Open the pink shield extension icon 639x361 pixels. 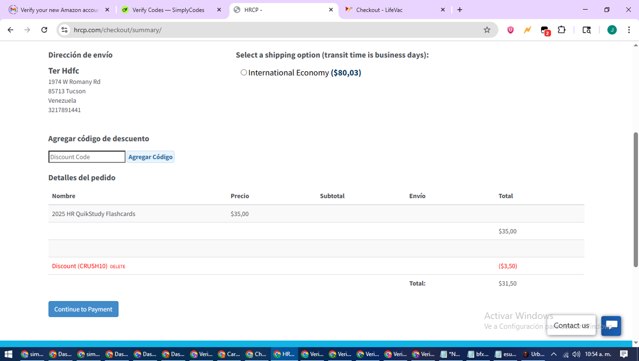(510, 30)
